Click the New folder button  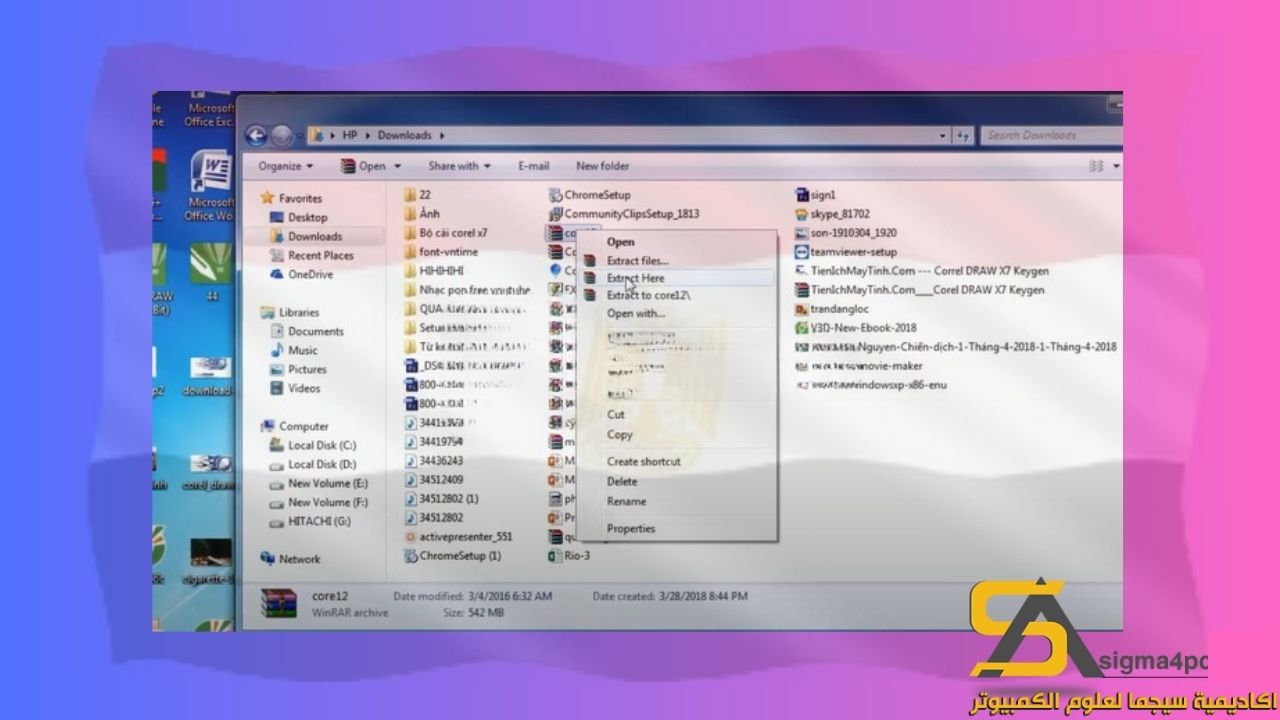click(x=602, y=166)
